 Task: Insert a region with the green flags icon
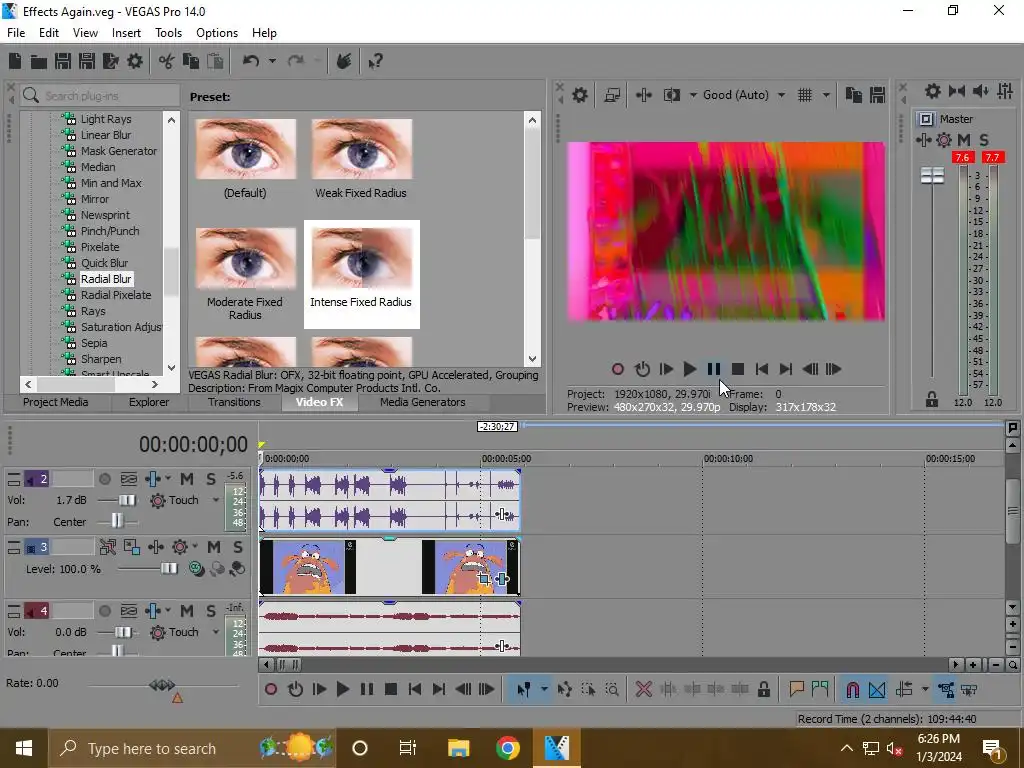coord(820,689)
